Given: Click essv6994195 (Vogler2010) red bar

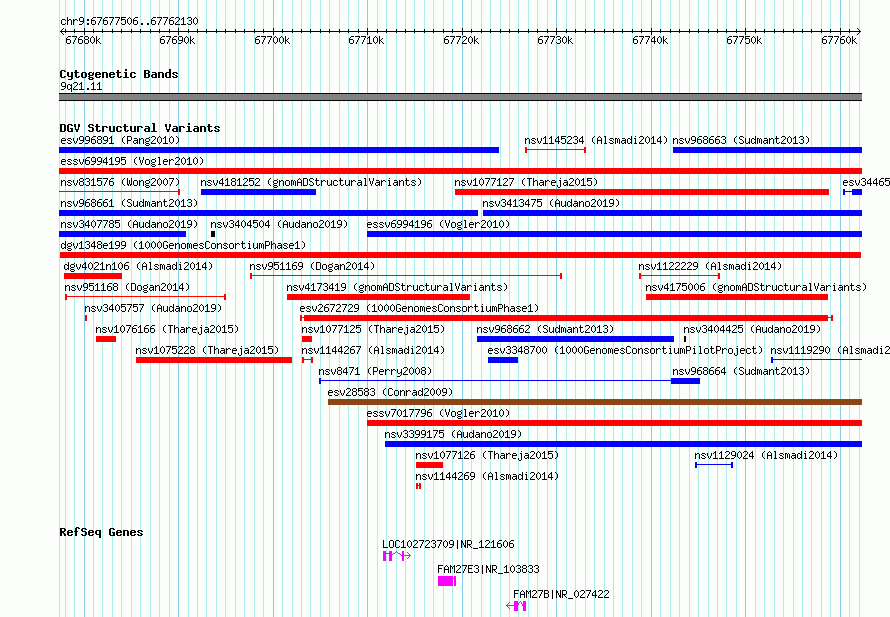Looking at the screenshot, I should [460, 171].
